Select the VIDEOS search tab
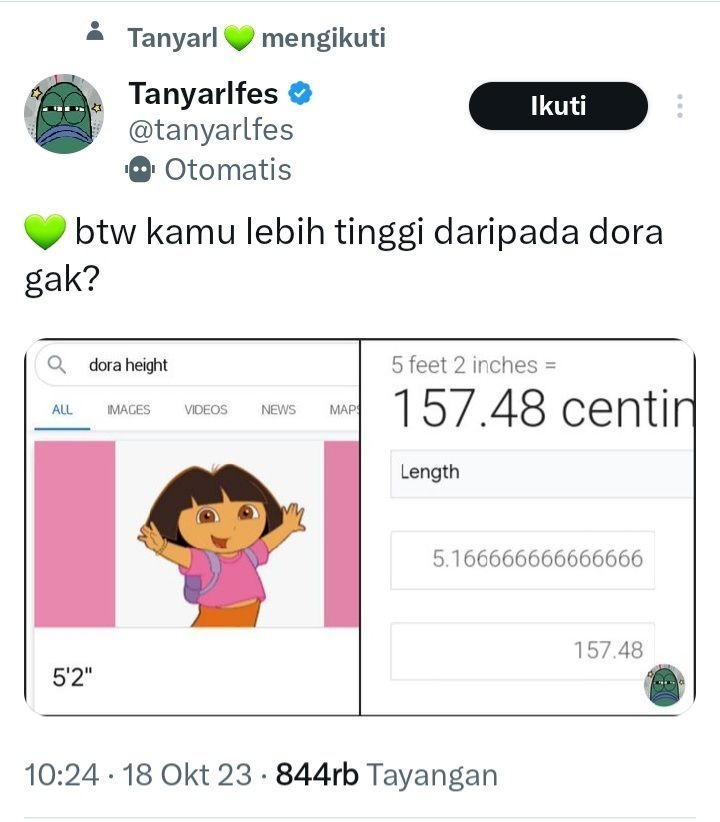 206,409
